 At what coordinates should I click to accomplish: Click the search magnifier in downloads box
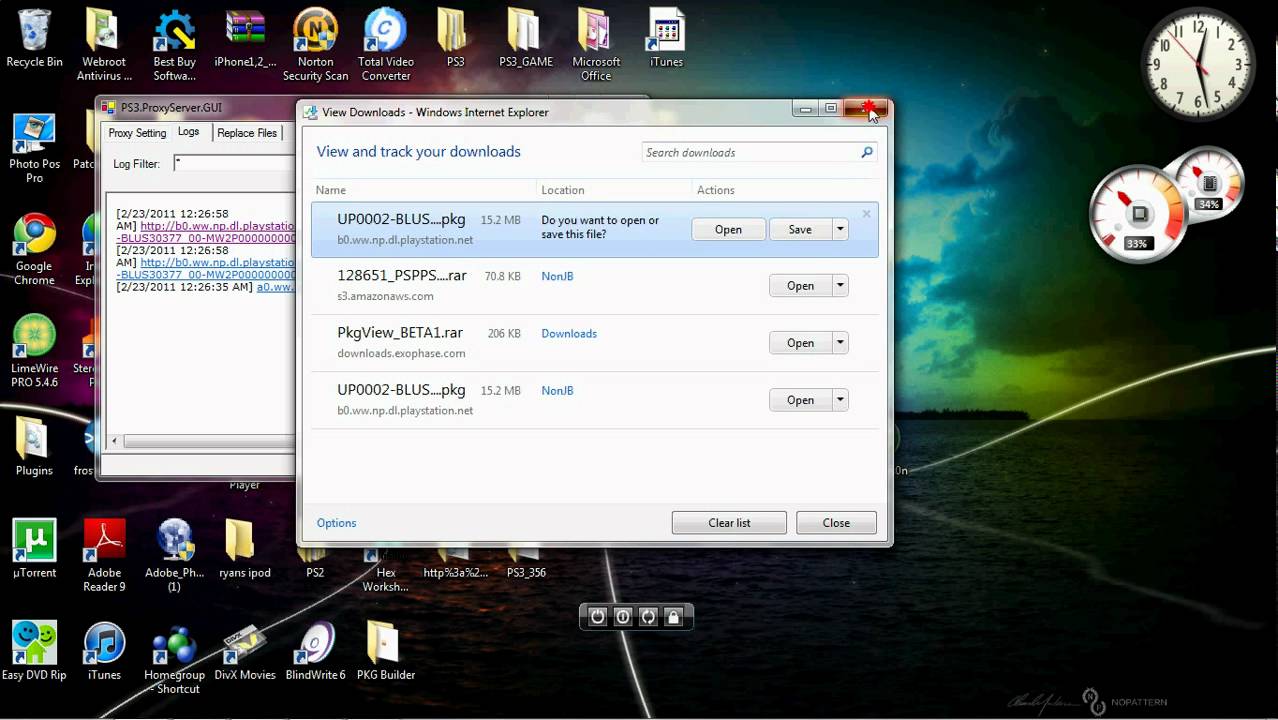[867, 152]
